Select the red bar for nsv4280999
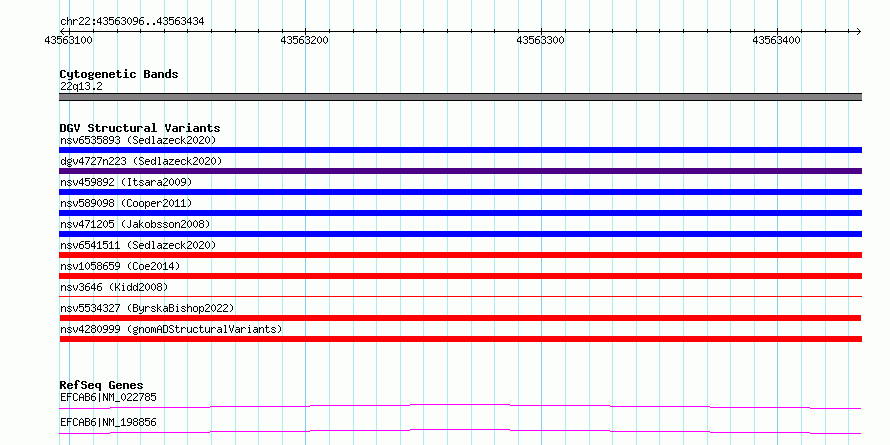Viewport: 890px width, 445px height. 460,339
